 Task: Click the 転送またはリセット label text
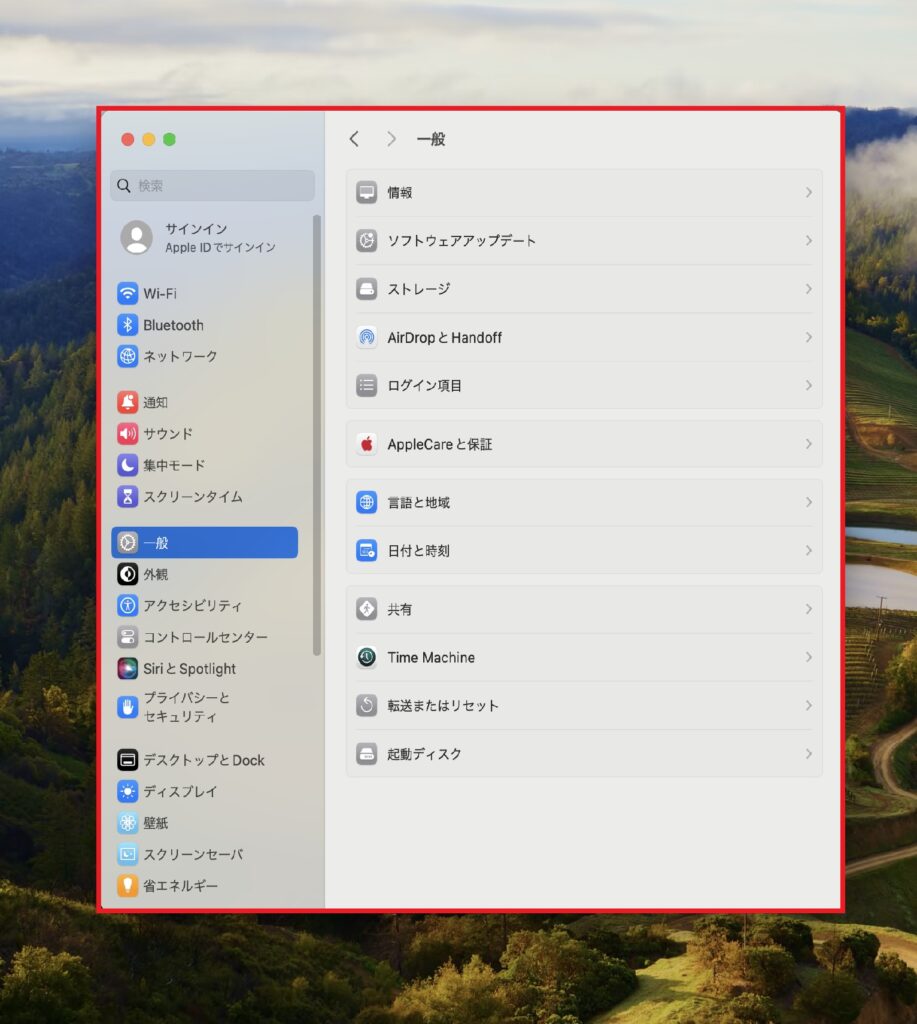click(x=443, y=705)
